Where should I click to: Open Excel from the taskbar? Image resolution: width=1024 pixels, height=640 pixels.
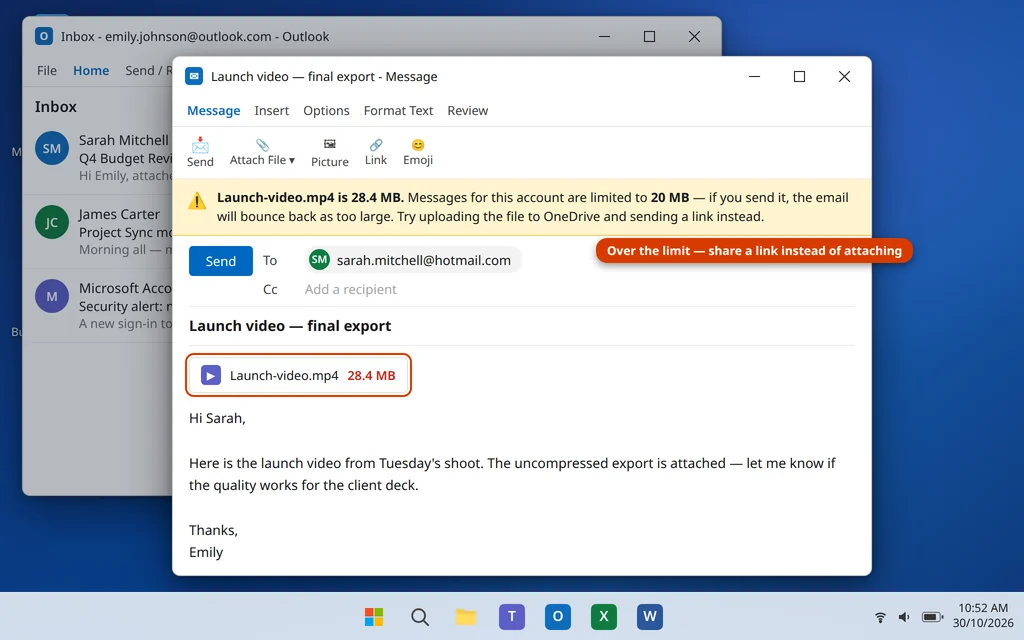click(x=603, y=616)
